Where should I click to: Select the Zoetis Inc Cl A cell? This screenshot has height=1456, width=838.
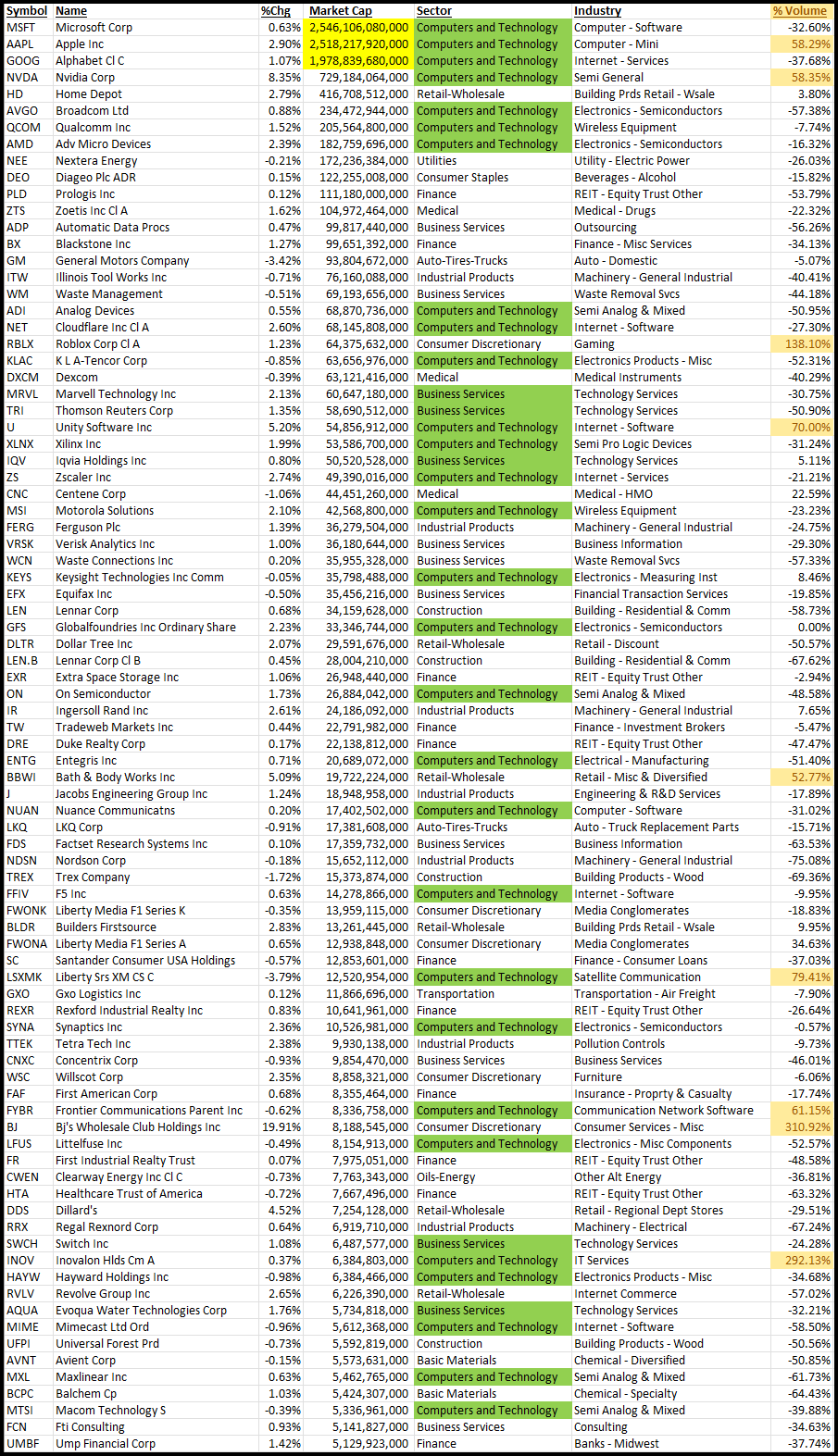(92, 211)
